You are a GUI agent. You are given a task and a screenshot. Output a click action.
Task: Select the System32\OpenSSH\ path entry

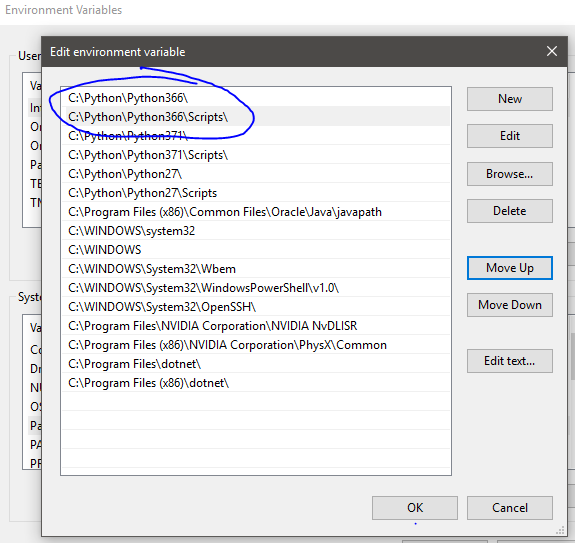[256, 307]
